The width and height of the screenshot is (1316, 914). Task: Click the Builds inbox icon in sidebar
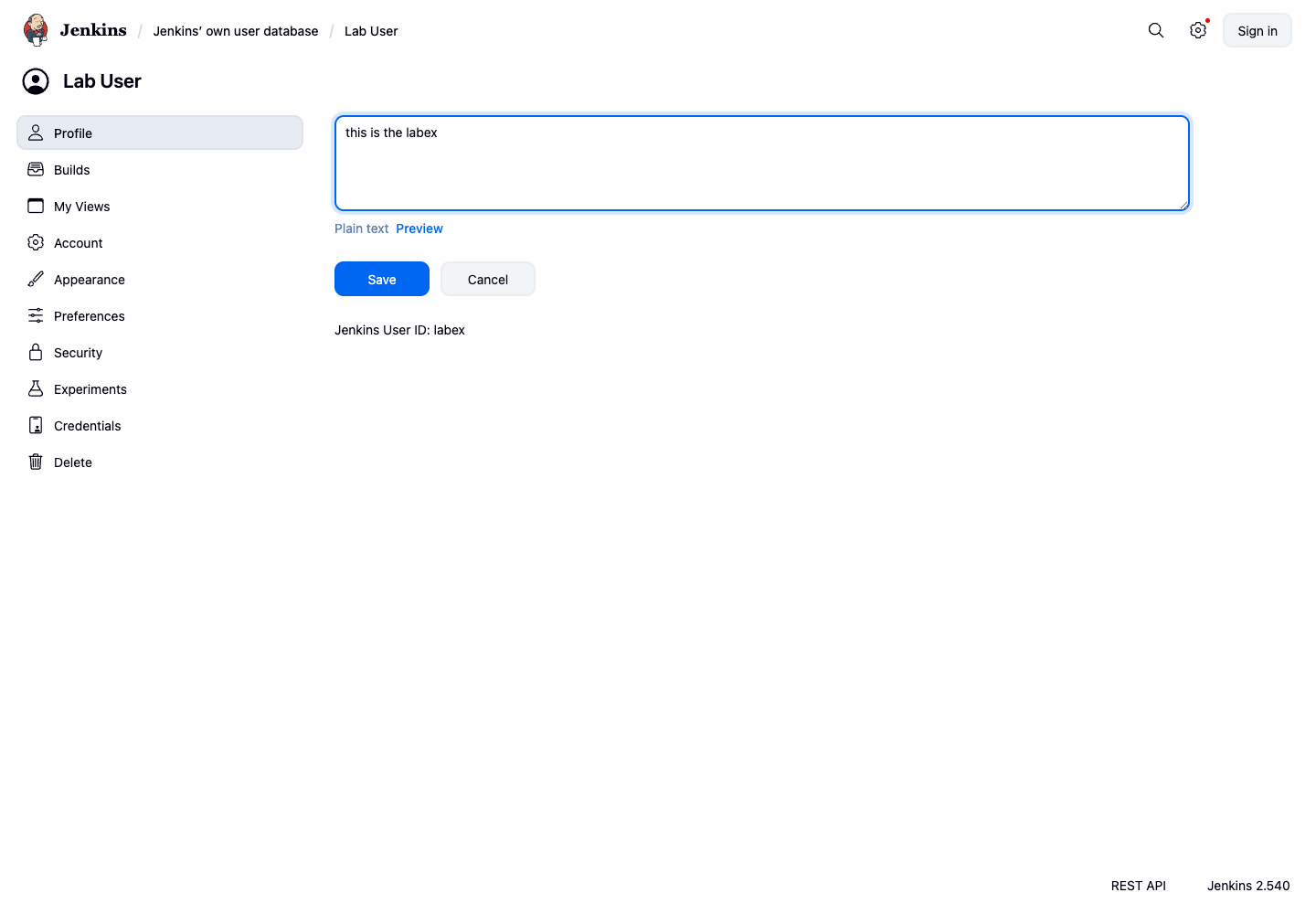[36, 169]
